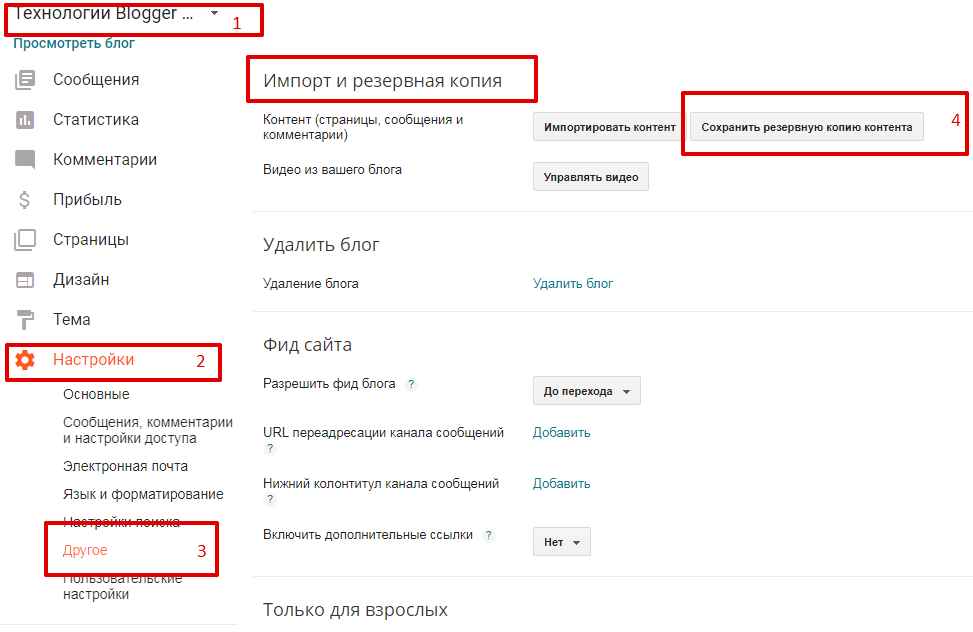
Task: Open Электронная почта settings
Action: pos(125,466)
